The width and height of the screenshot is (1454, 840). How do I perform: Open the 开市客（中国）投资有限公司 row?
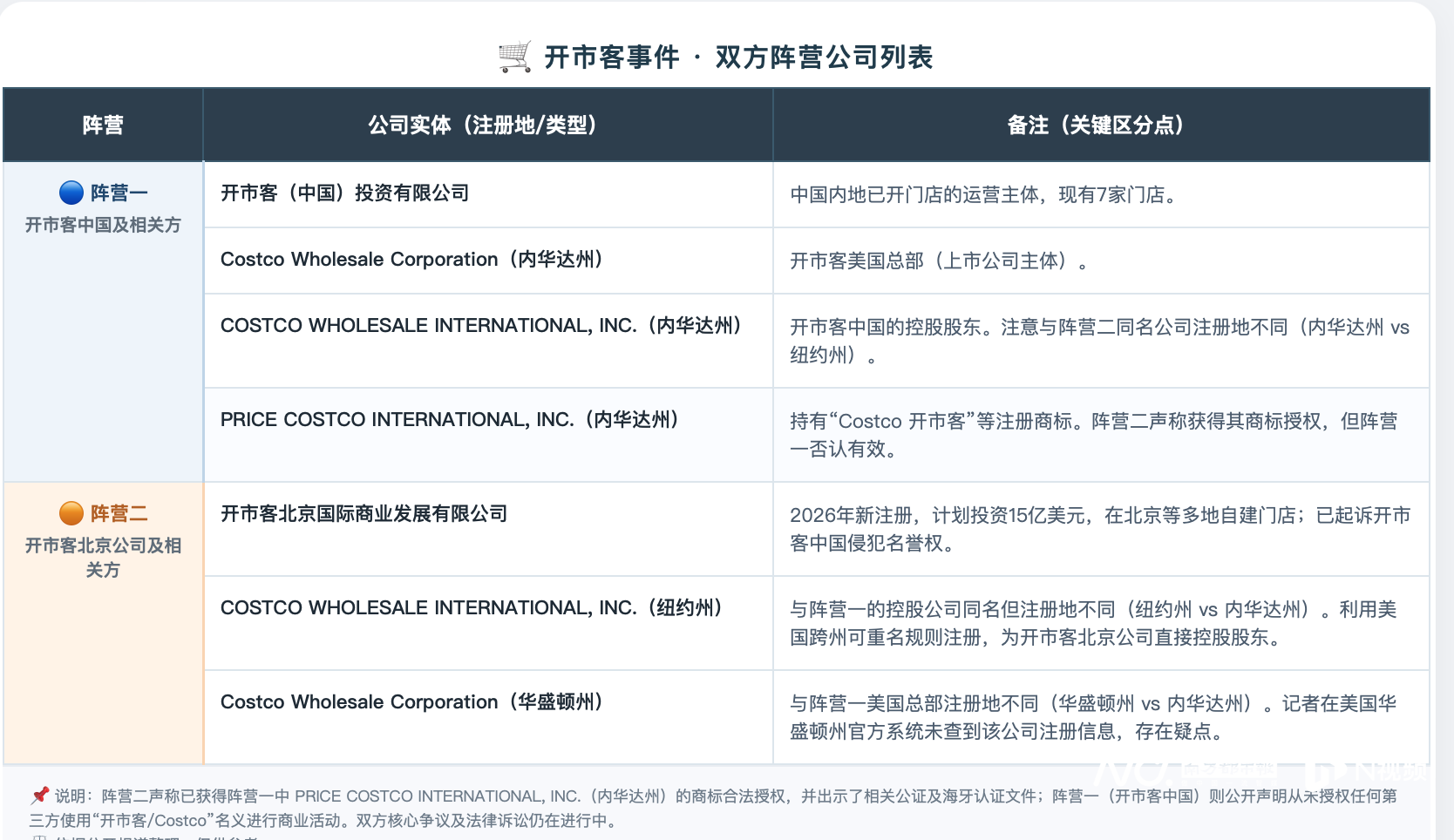[x=344, y=193]
